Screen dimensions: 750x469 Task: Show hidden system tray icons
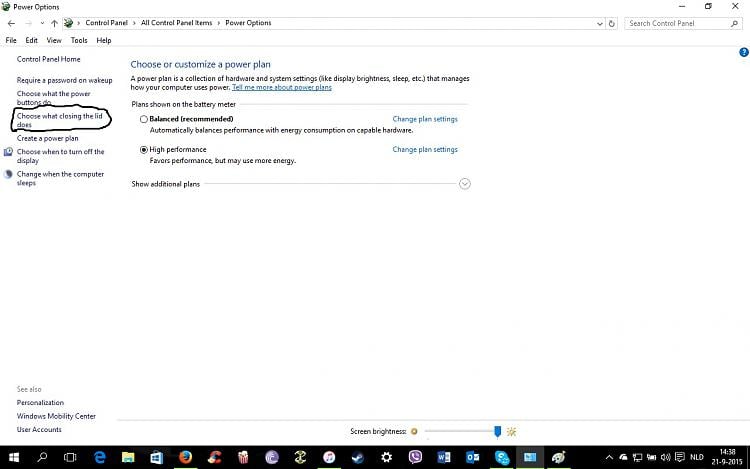pyautogui.click(x=609, y=458)
